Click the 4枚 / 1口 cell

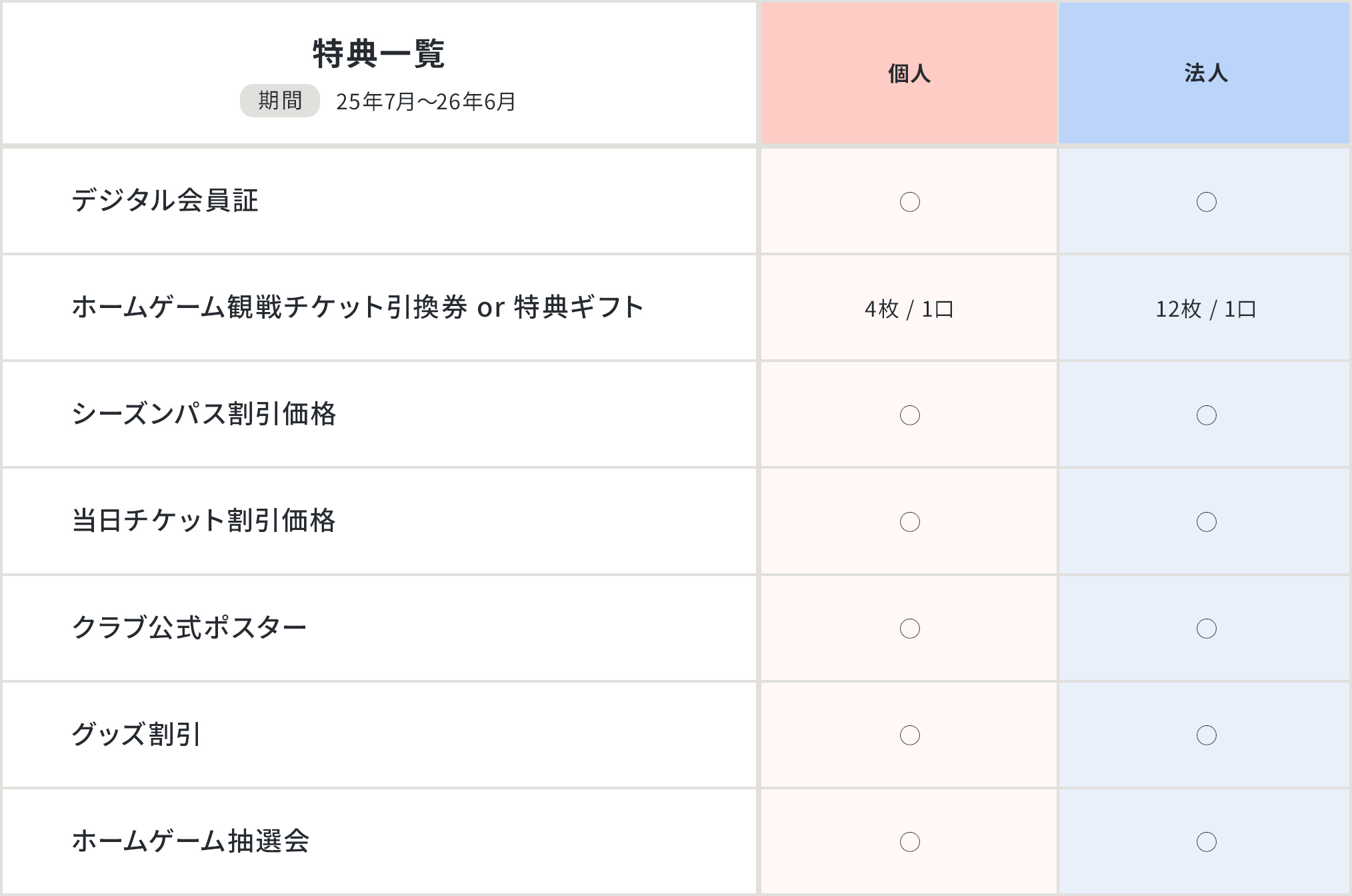coord(909,309)
